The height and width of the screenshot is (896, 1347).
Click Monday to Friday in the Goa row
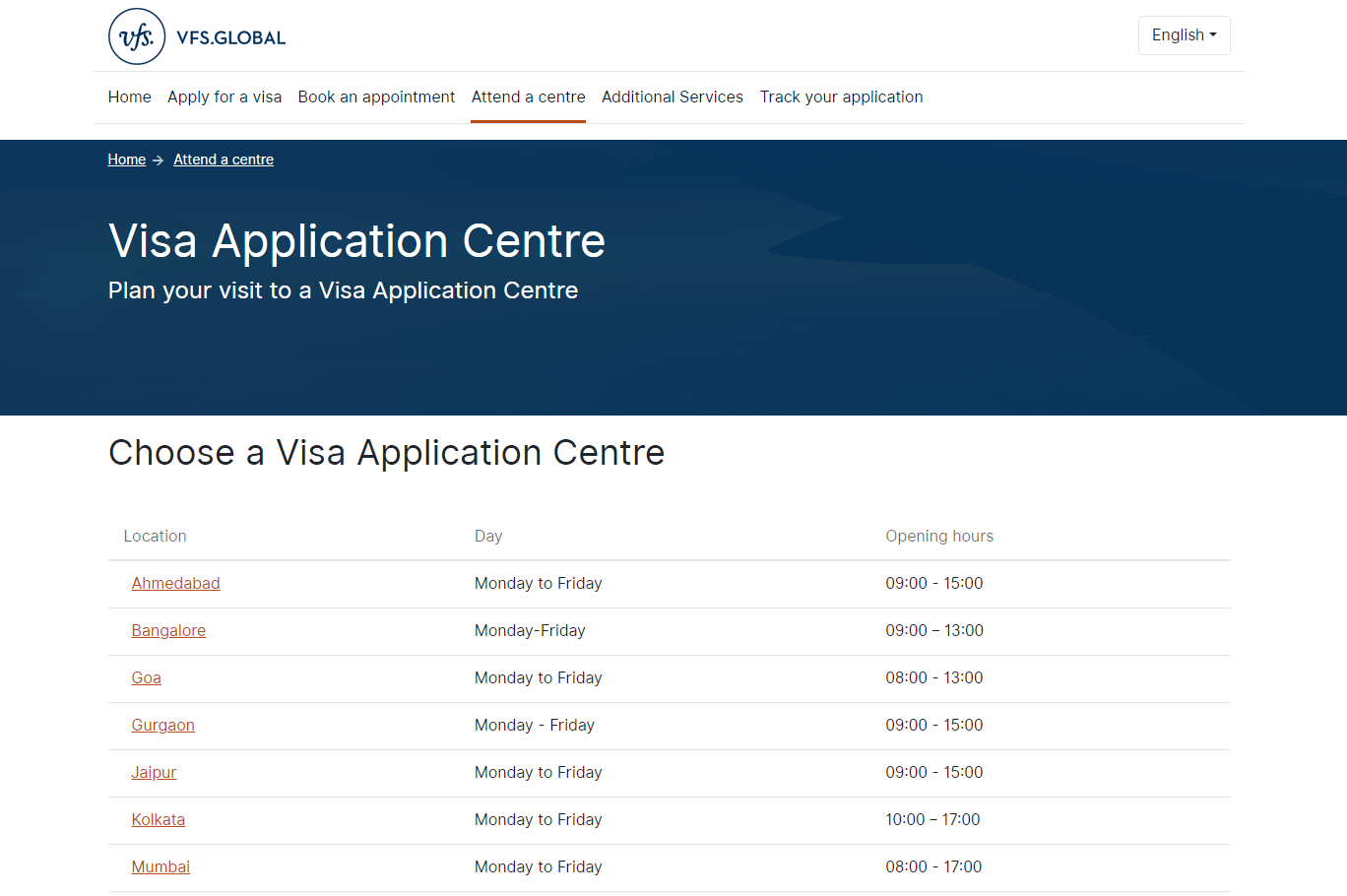539,677
